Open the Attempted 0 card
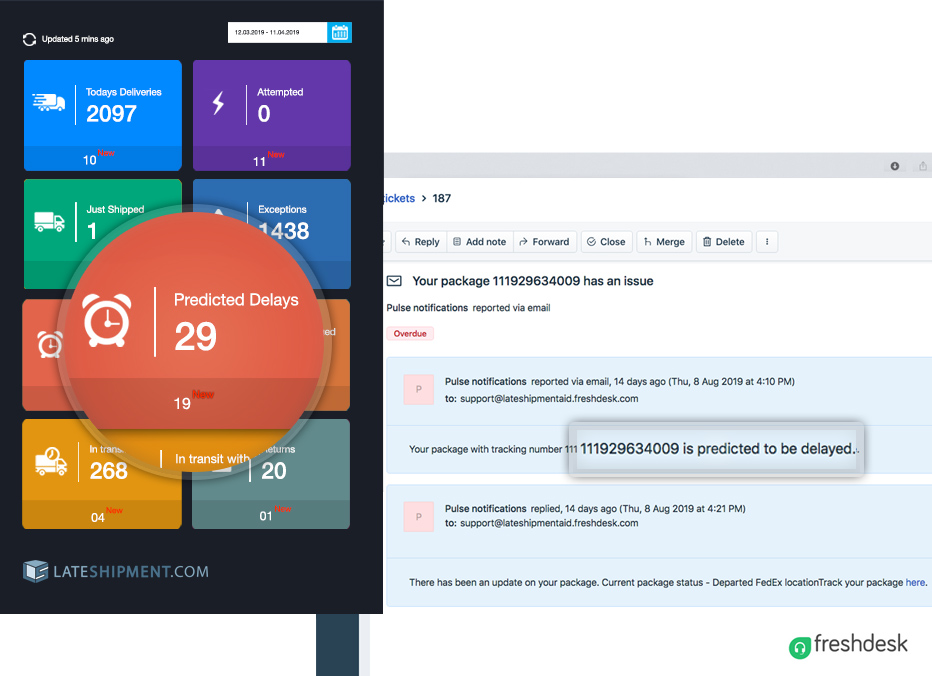 (272, 115)
